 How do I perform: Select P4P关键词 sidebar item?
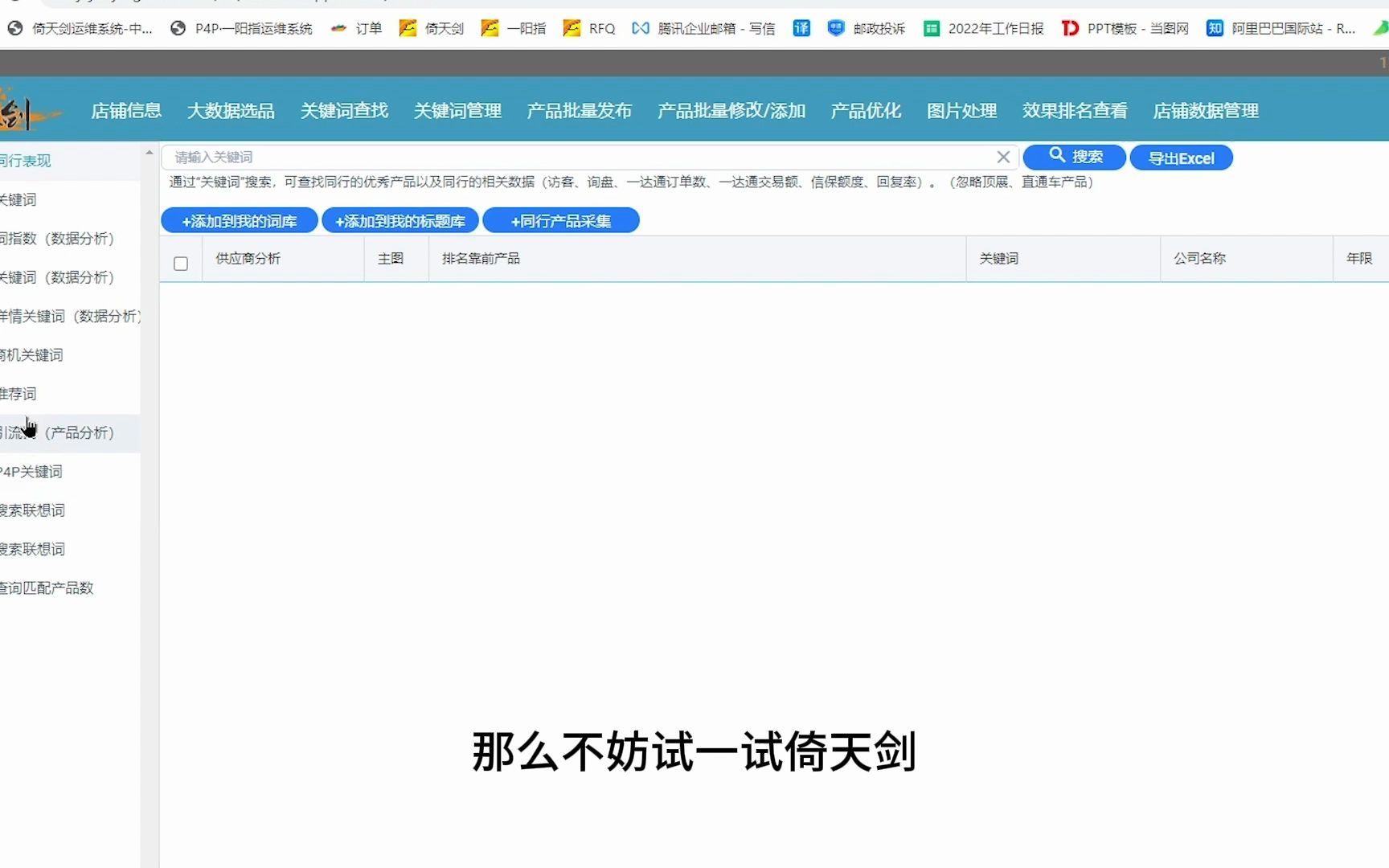tap(70, 471)
